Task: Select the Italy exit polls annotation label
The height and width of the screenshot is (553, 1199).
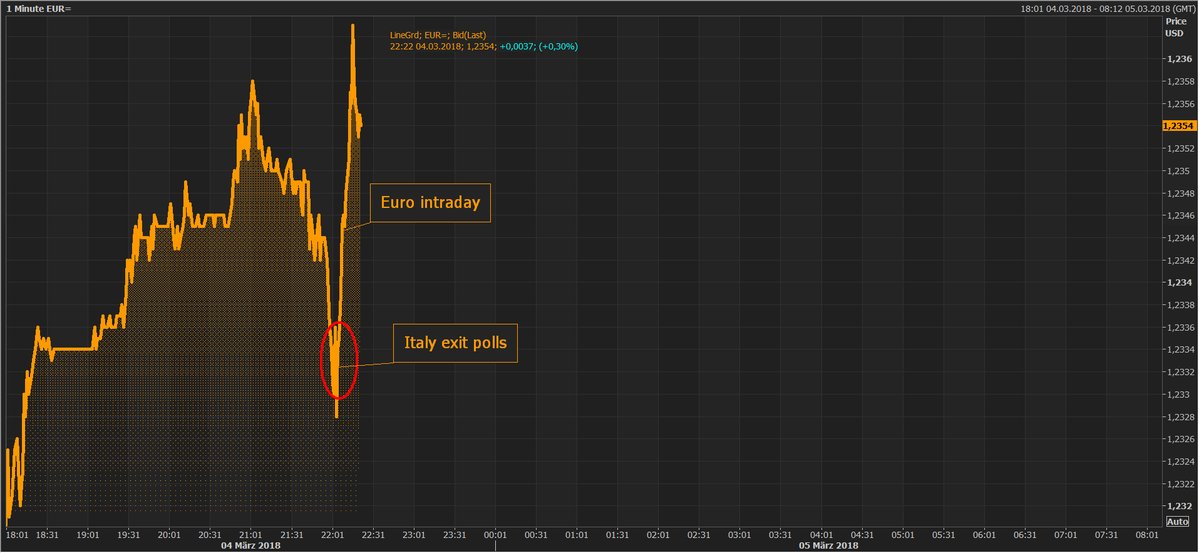Action: point(455,343)
